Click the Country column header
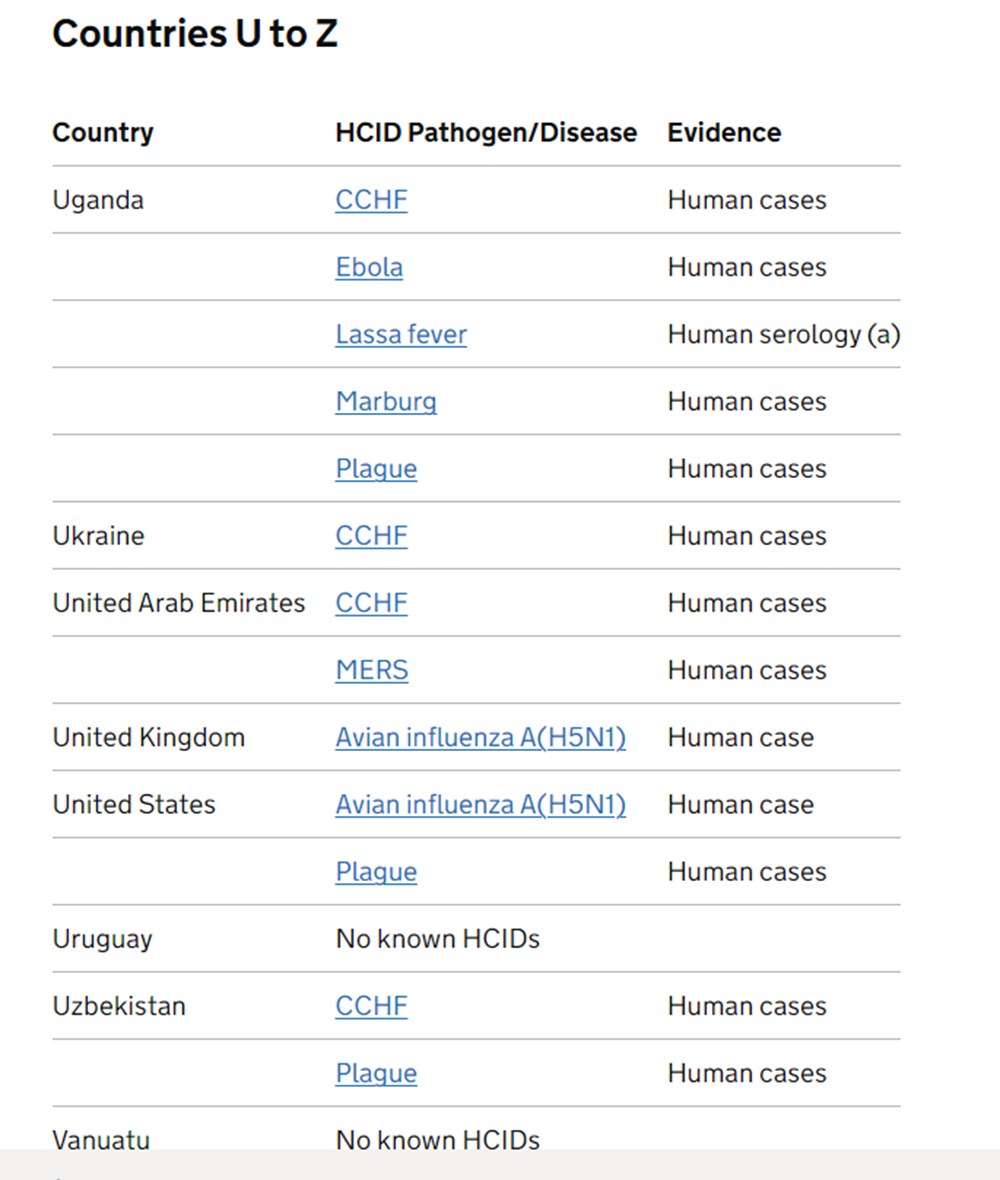 pos(103,132)
